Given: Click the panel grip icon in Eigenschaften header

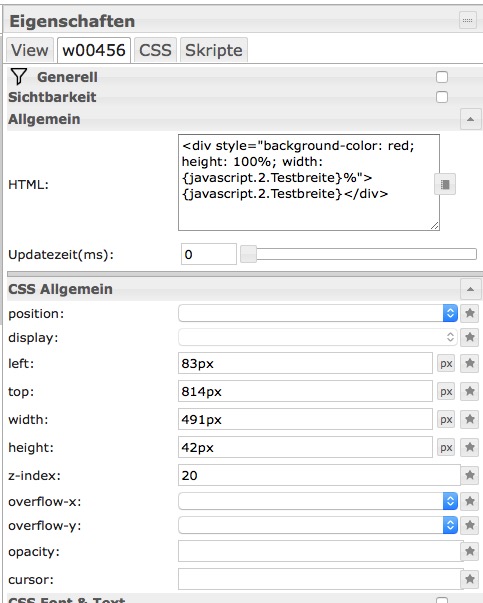Looking at the screenshot, I should [468, 20].
